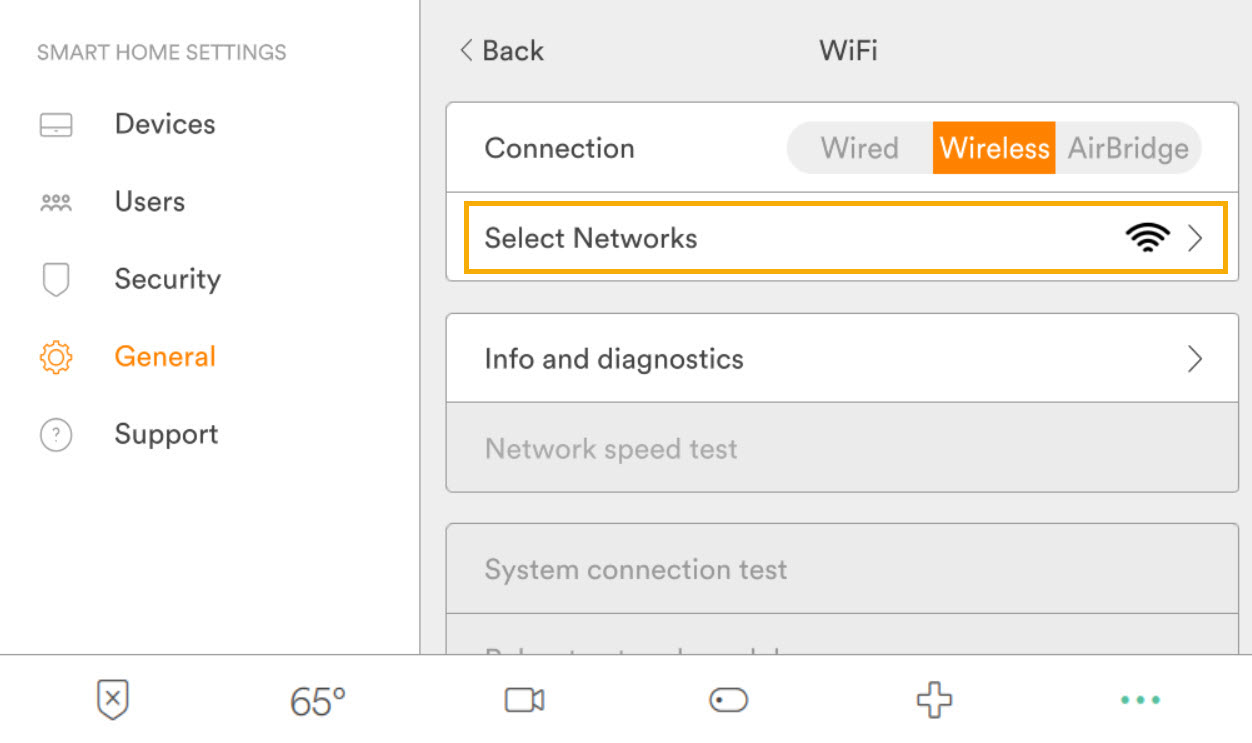
Task: Select the Wireless connection option
Action: point(994,148)
